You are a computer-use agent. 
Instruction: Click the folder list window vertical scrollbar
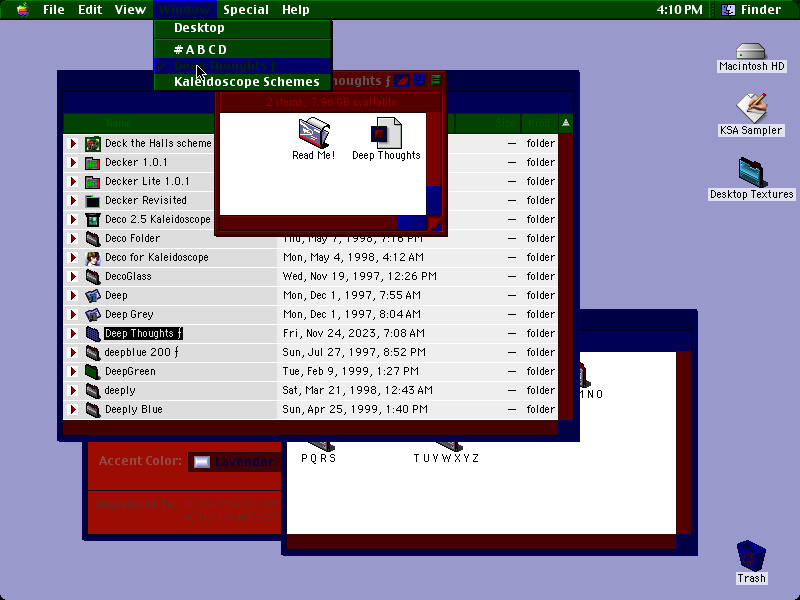(565, 277)
